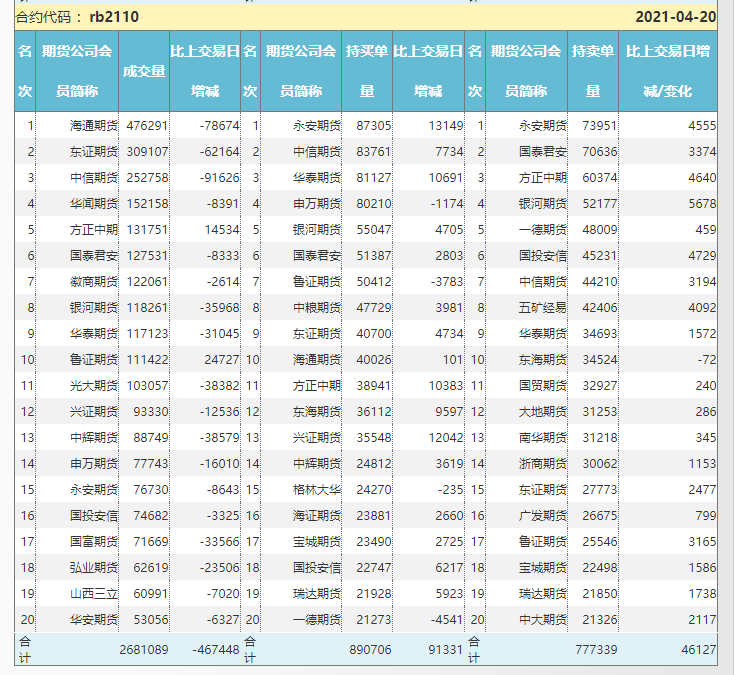Click total short position 777339

(596, 649)
